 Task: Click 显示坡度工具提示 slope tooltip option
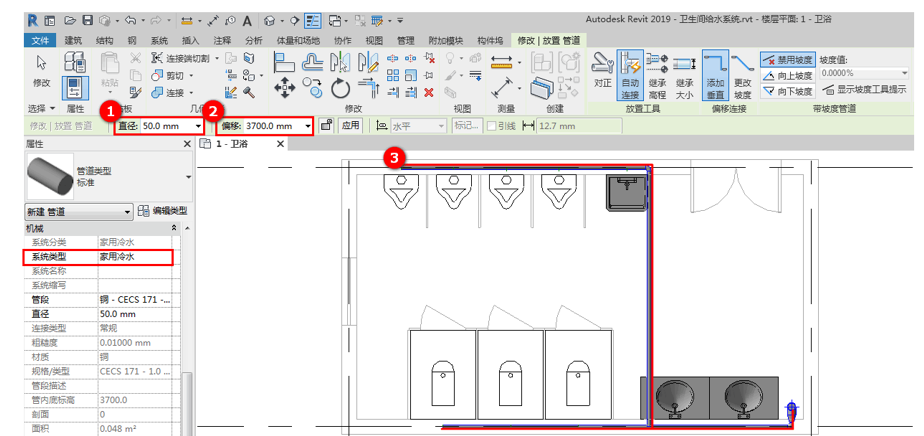864,90
